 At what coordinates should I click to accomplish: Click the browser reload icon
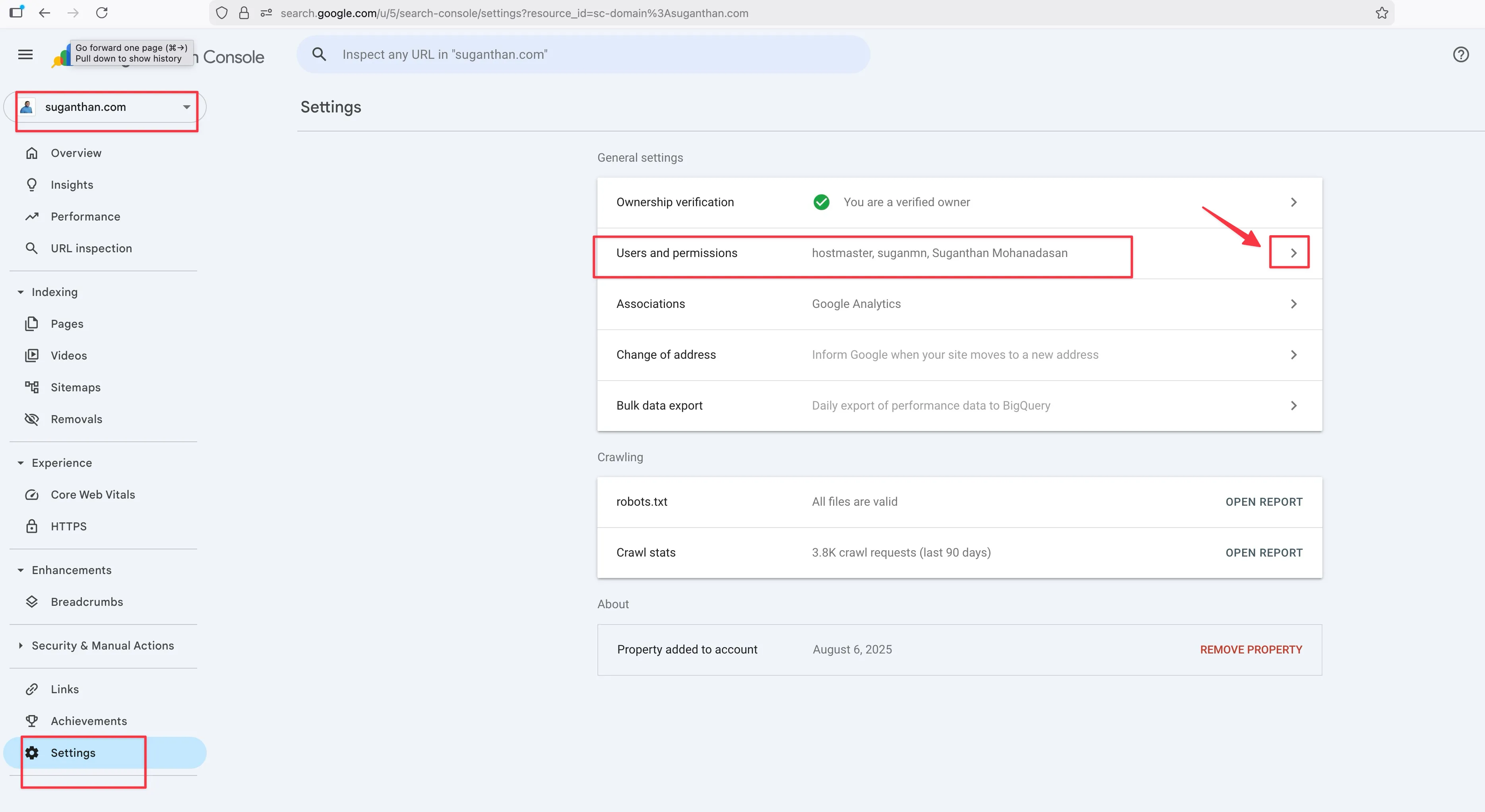[x=102, y=13]
